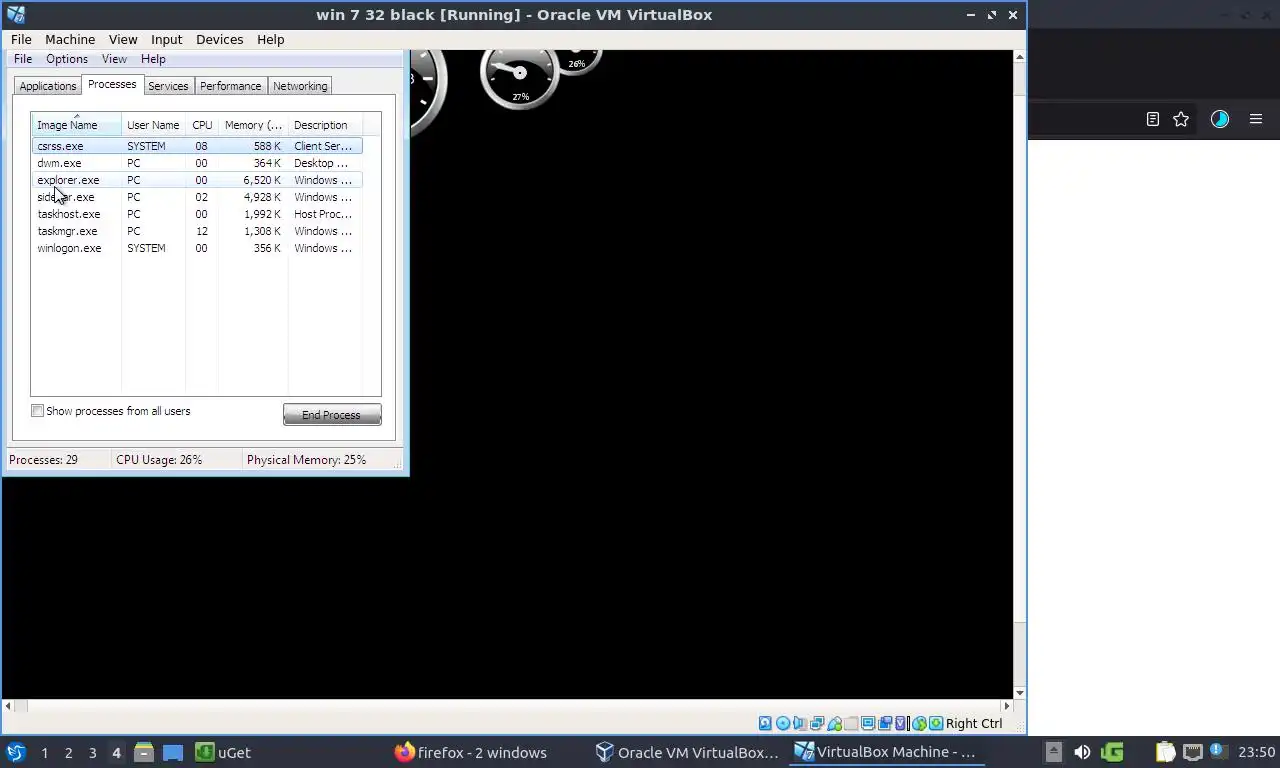Click the End Process button
The image size is (1280, 768).
[x=332, y=415]
